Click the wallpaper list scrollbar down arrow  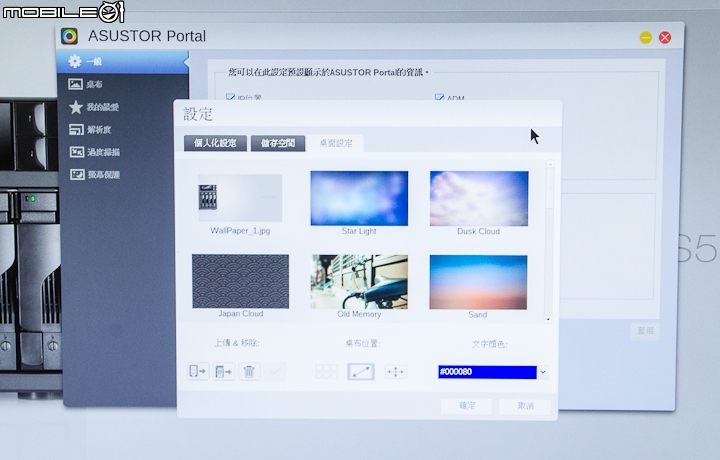point(548,319)
